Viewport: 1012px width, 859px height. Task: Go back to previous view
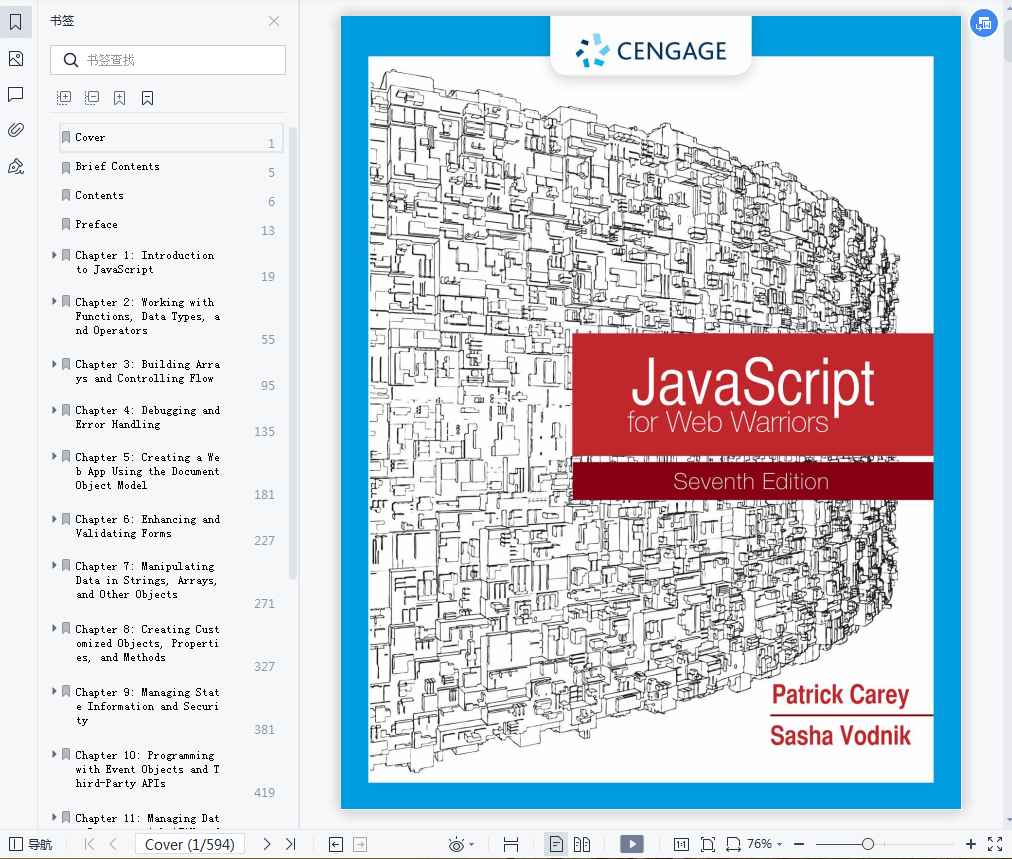tap(336, 844)
